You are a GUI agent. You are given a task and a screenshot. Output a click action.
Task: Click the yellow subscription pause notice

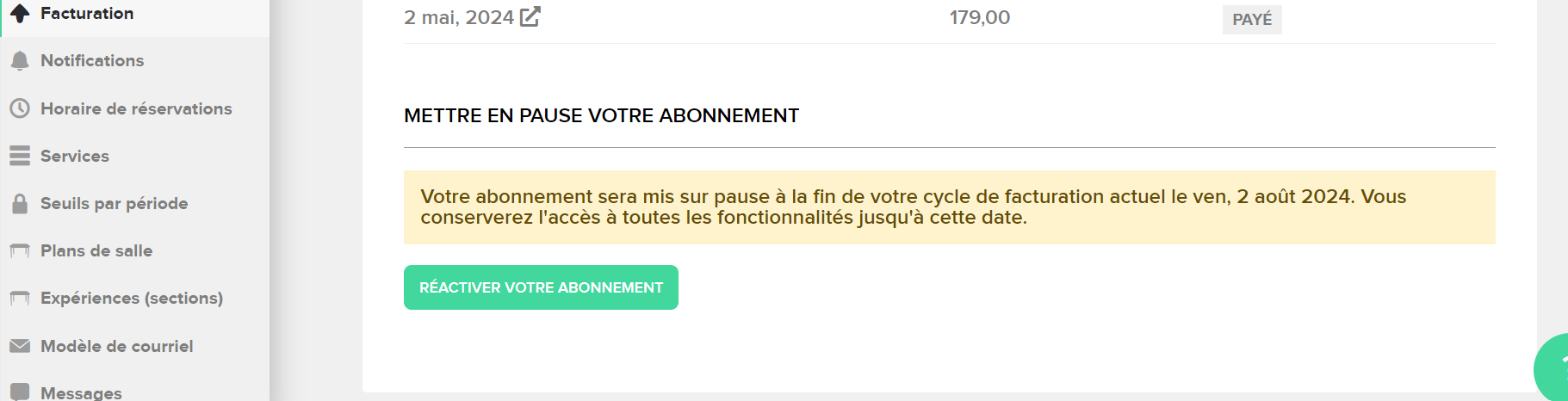coord(949,207)
